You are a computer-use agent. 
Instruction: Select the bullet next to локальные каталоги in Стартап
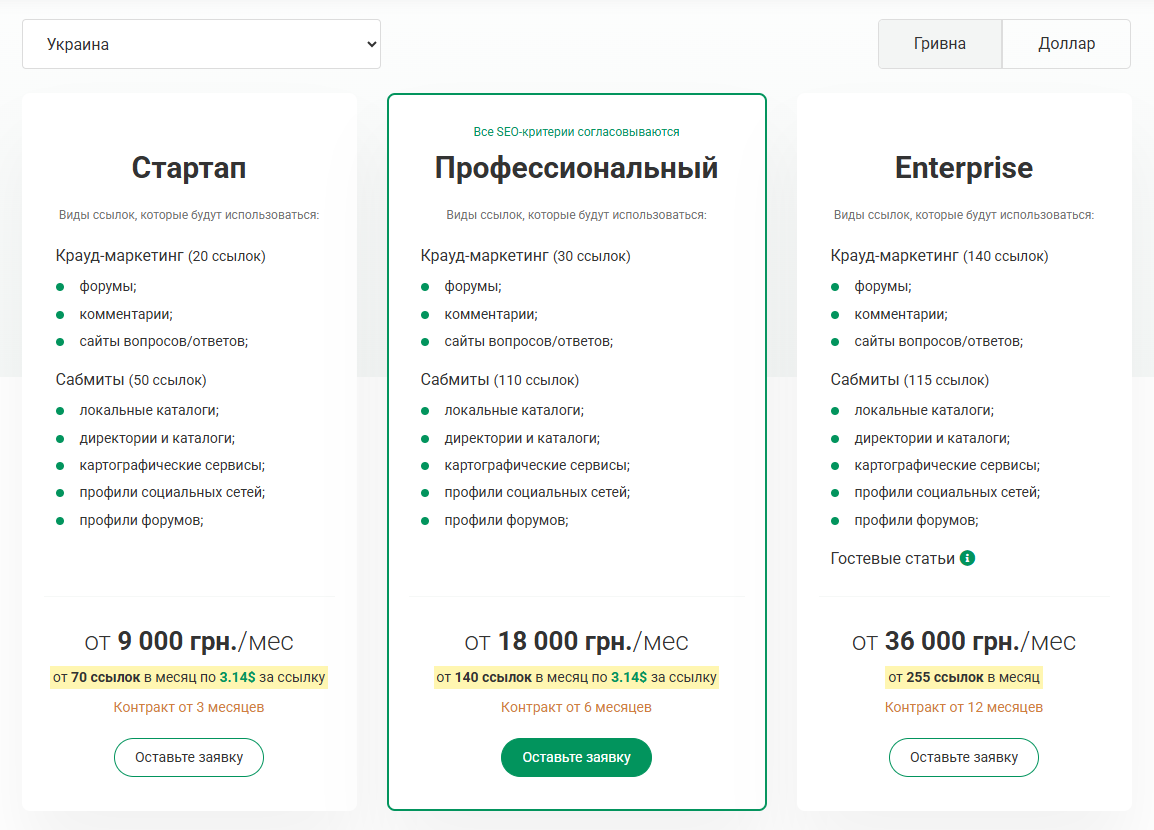click(x=61, y=410)
